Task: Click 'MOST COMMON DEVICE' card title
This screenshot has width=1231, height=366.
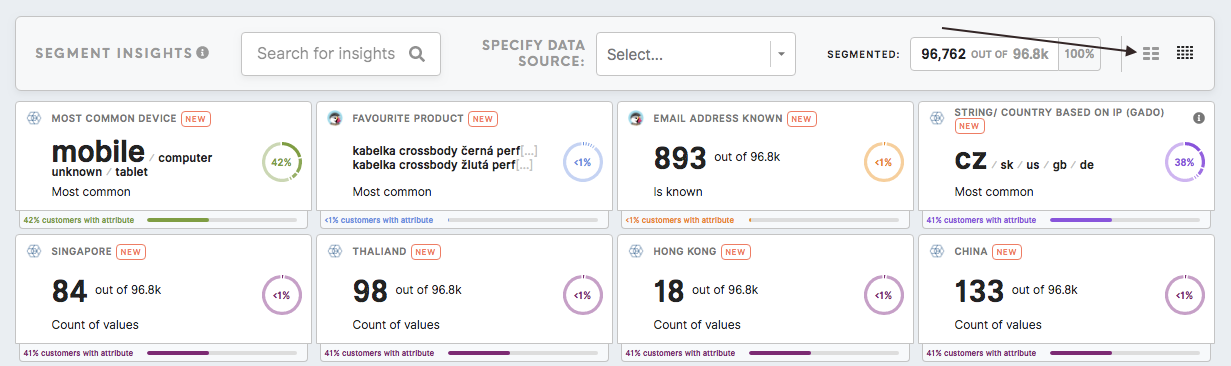Action: 114,119
